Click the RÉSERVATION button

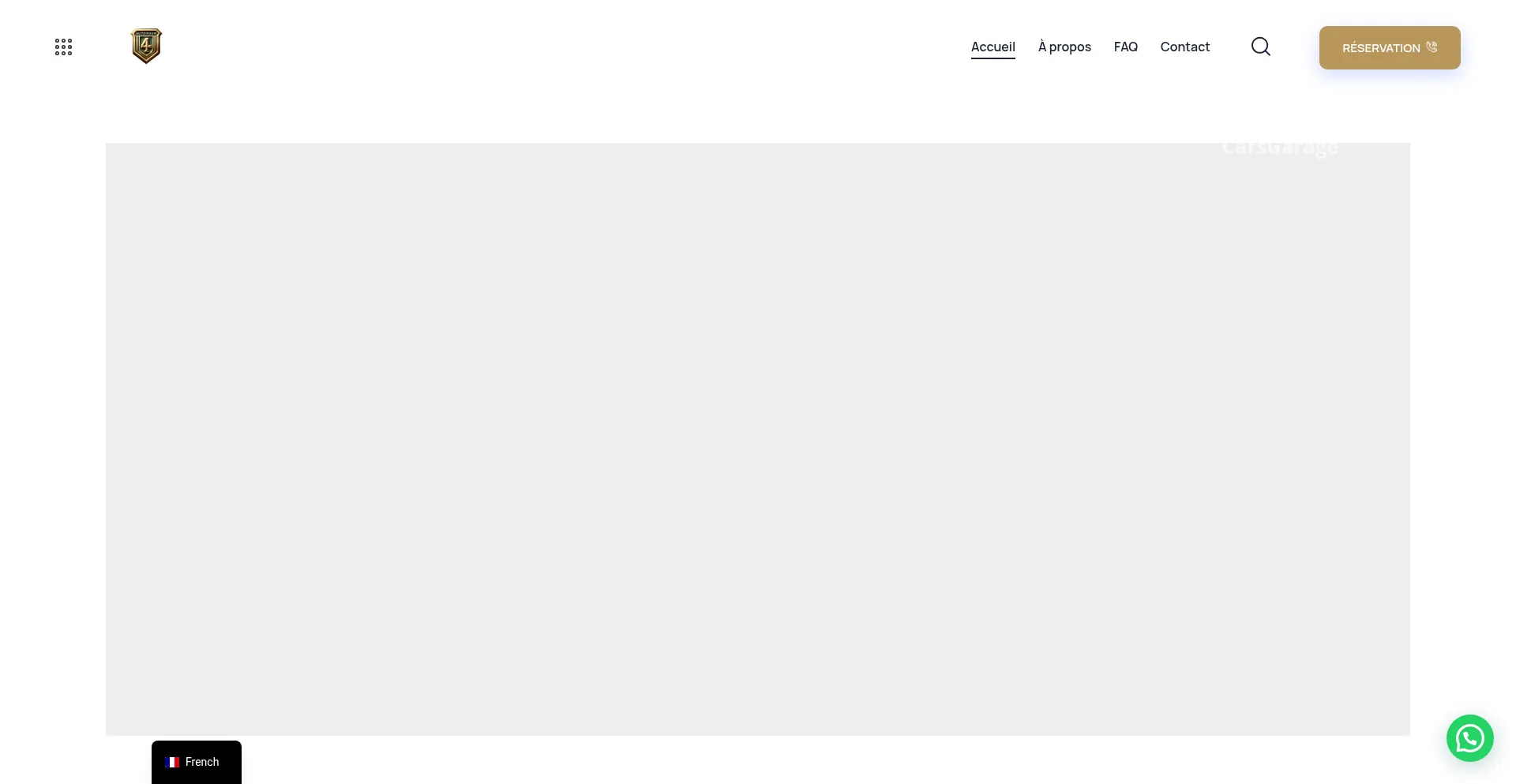[x=1390, y=47]
